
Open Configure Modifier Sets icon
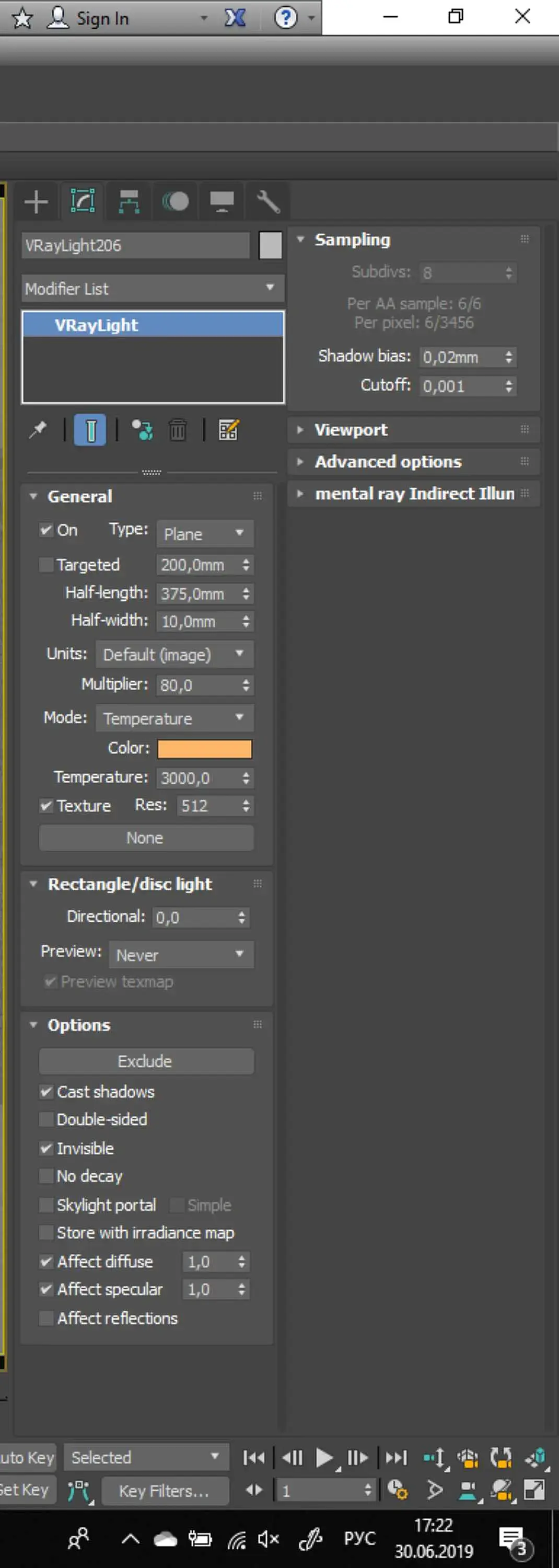pos(229,430)
